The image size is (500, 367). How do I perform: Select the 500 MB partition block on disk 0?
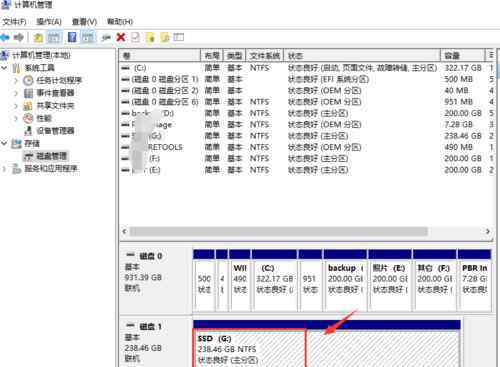coord(204,281)
